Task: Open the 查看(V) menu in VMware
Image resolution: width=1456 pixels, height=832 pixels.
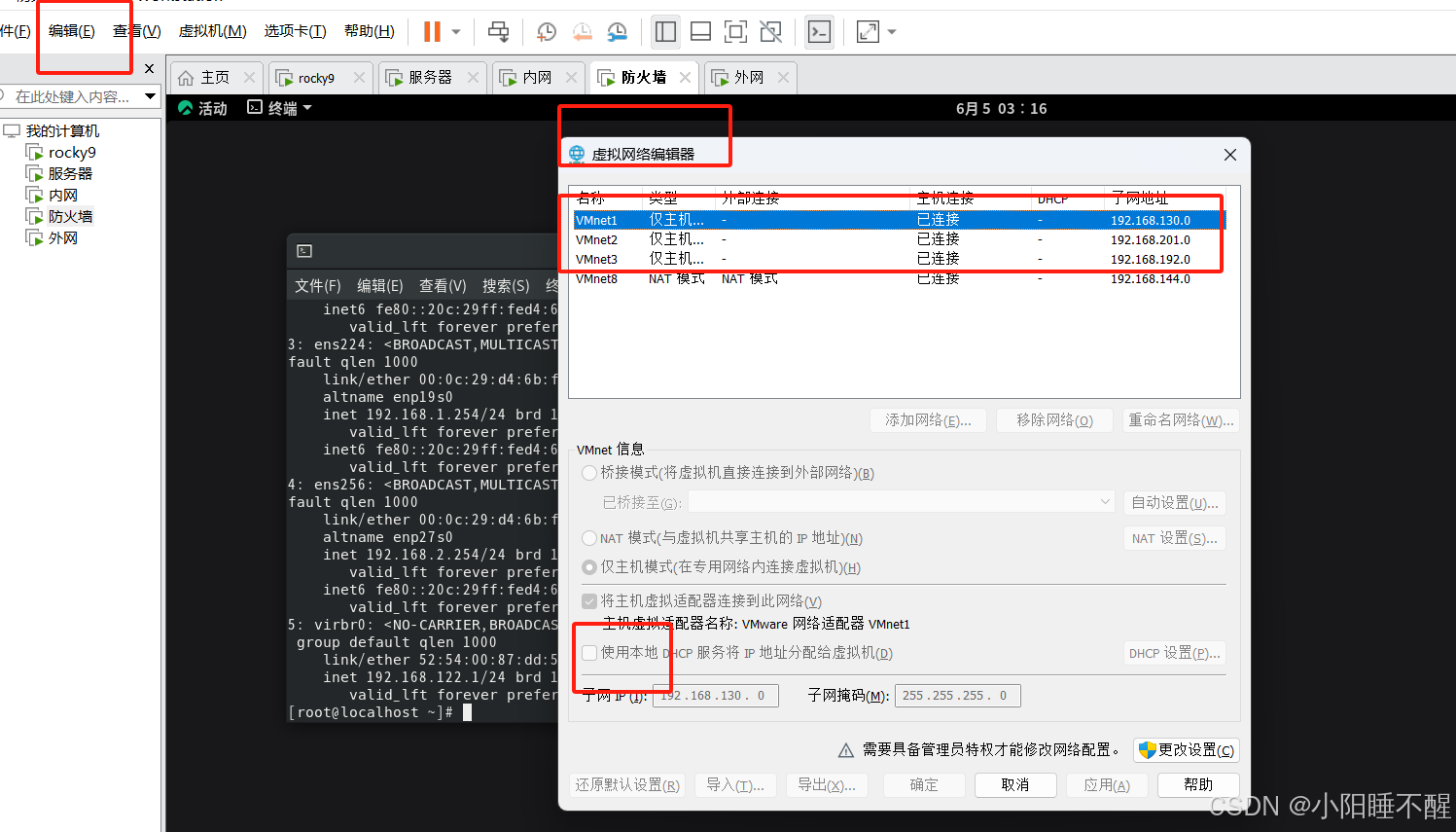Action: click(x=137, y=31)
